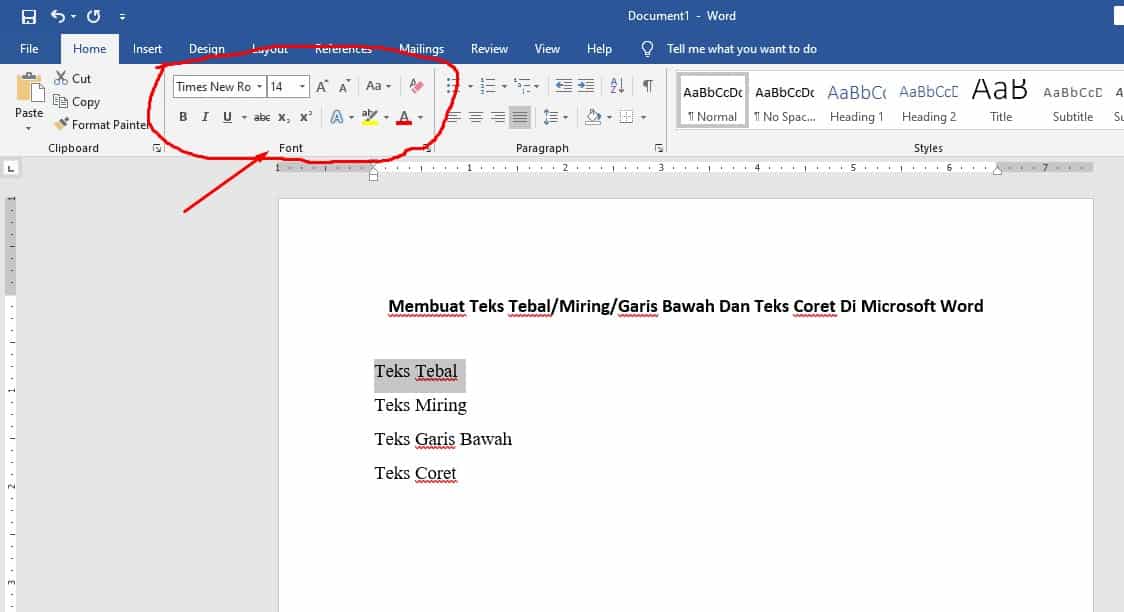Activate Format Painter
The image size is (1124, 612).
click(101, 125)
